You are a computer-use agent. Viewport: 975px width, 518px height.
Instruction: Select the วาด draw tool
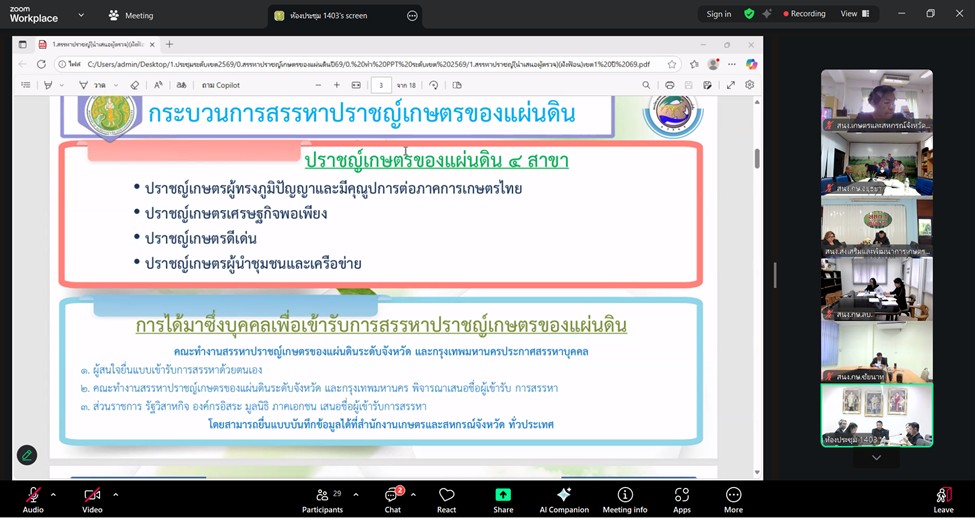pyautogui.click(x=91, y=85)
